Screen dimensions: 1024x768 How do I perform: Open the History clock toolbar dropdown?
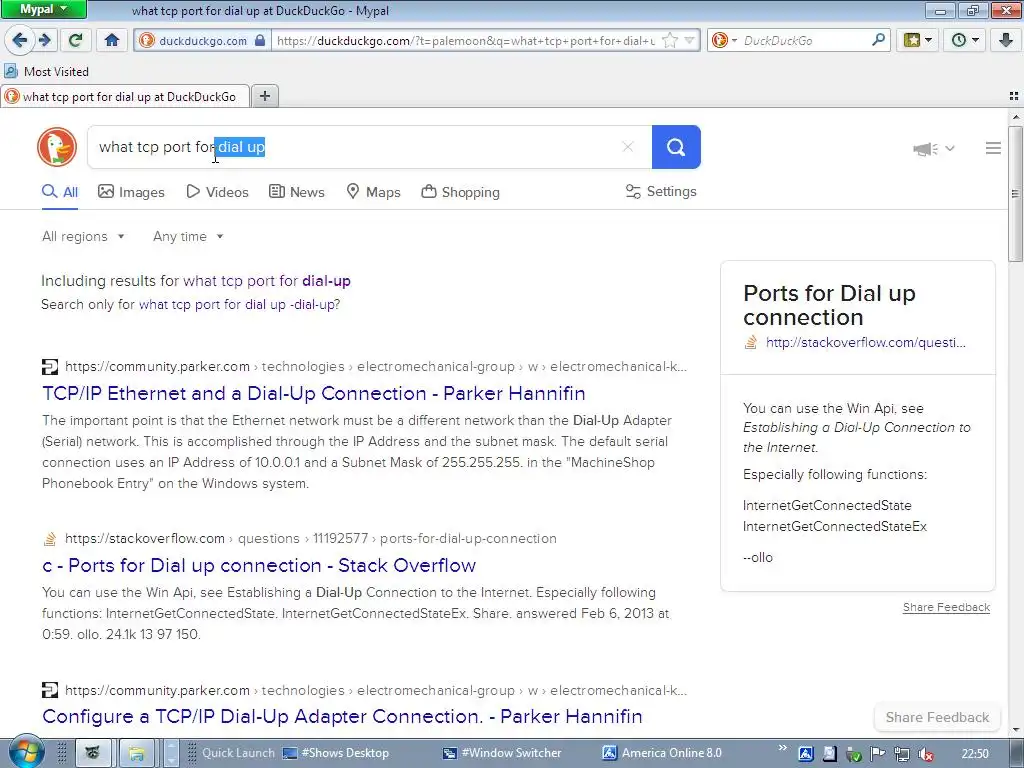tap(965, 40)
